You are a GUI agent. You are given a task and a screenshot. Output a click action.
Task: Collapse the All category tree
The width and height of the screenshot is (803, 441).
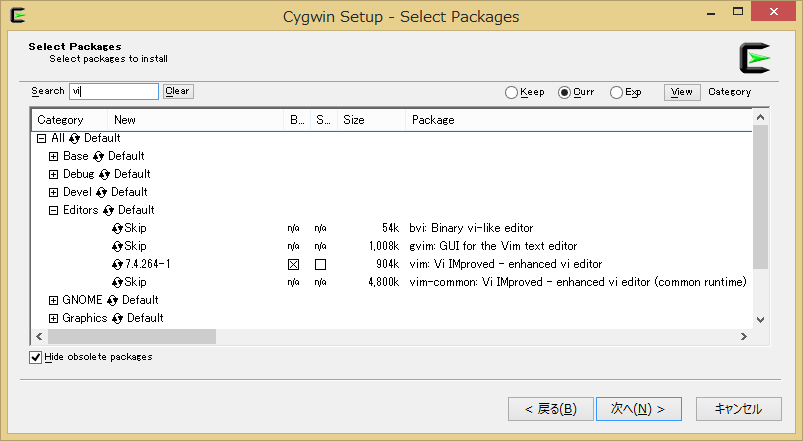(41, 138)
